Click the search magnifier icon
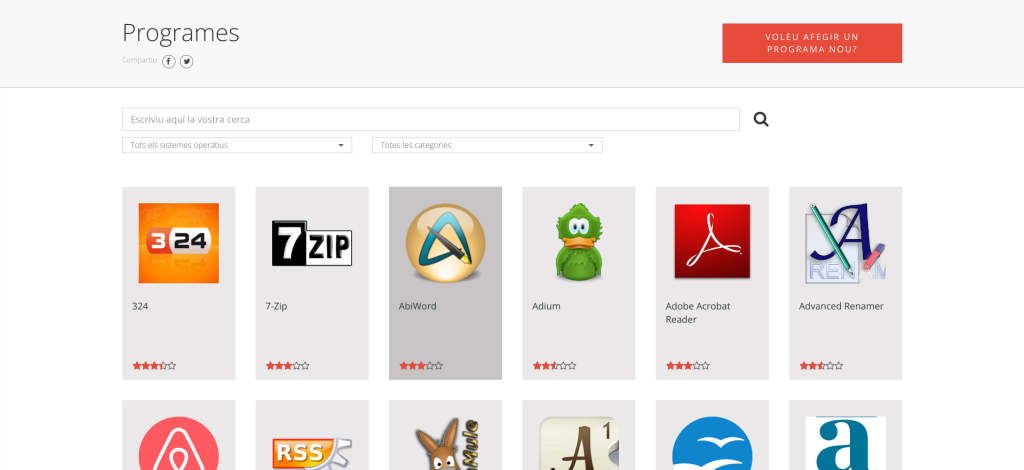1024x470 pixels. [x=761, y=119]
